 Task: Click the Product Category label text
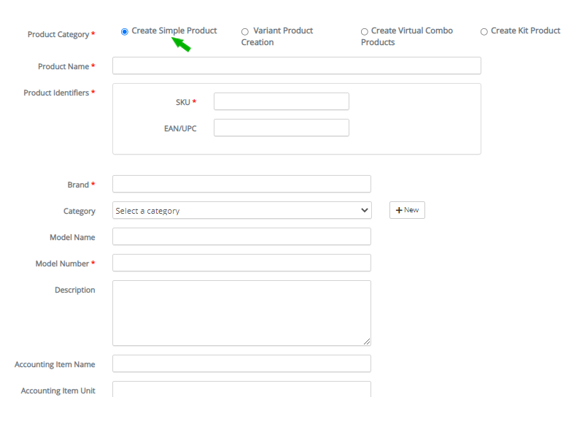click(x=58, y=34)
